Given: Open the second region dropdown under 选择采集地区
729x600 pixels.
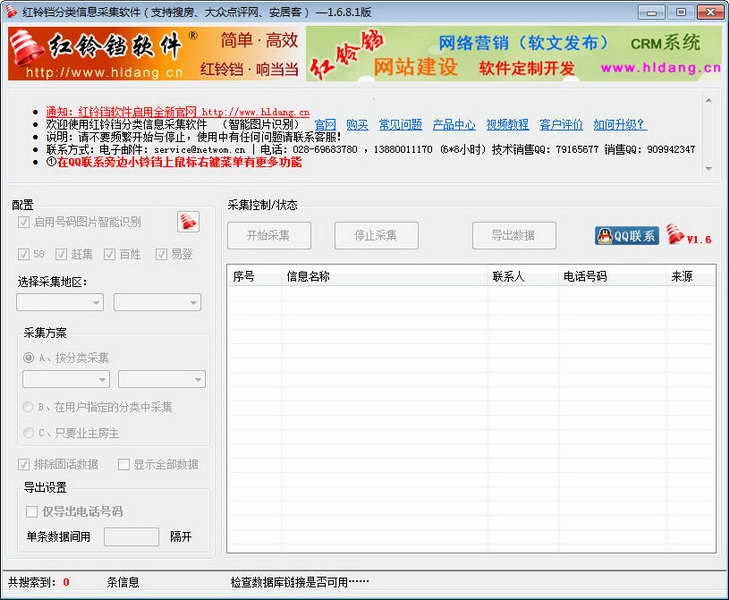Looking at the screenshot, I should point(158,303).
